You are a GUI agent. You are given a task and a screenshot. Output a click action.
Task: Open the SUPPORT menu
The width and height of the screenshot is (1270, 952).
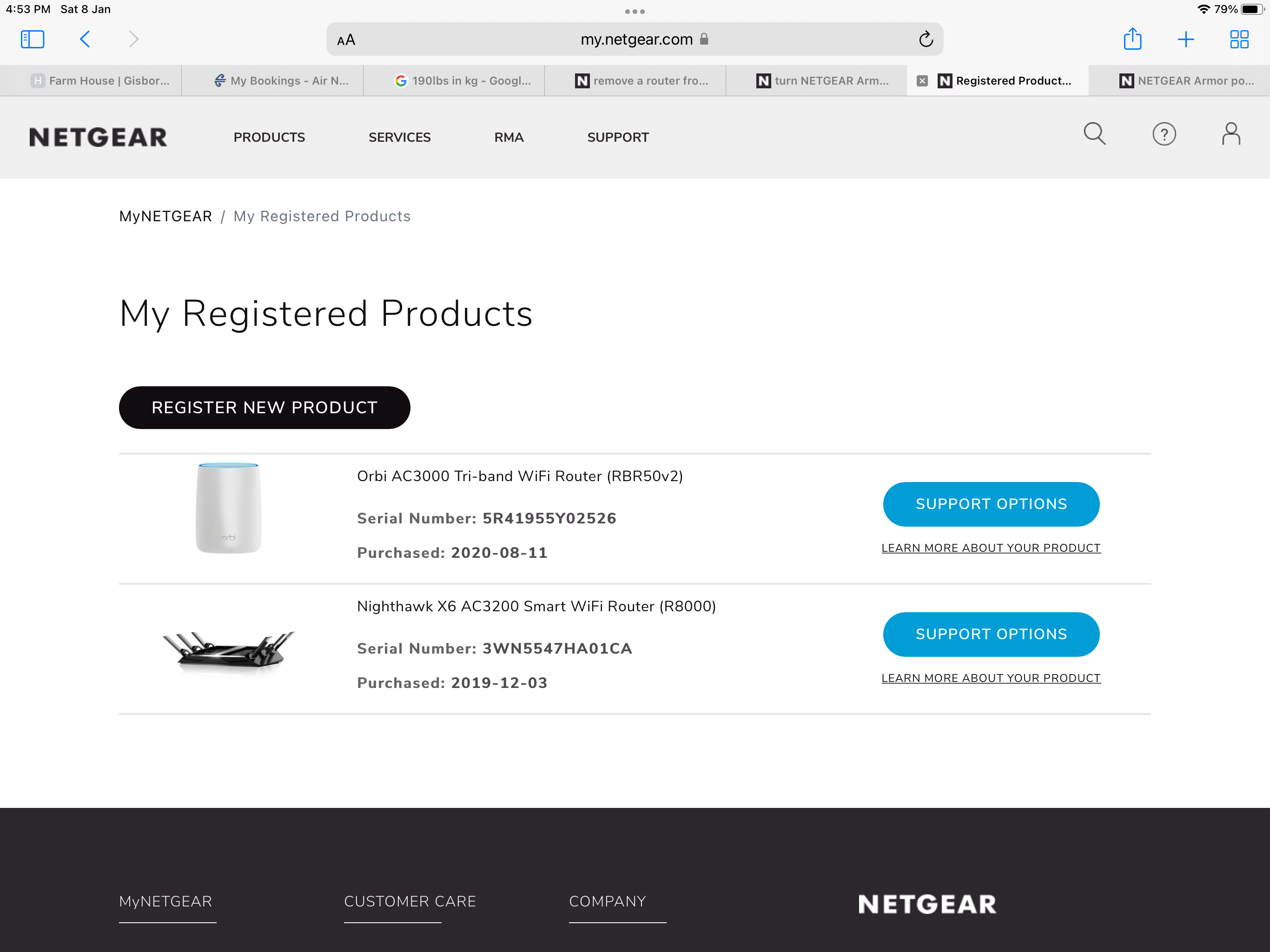pyautogui.click(x=618, y=137)
